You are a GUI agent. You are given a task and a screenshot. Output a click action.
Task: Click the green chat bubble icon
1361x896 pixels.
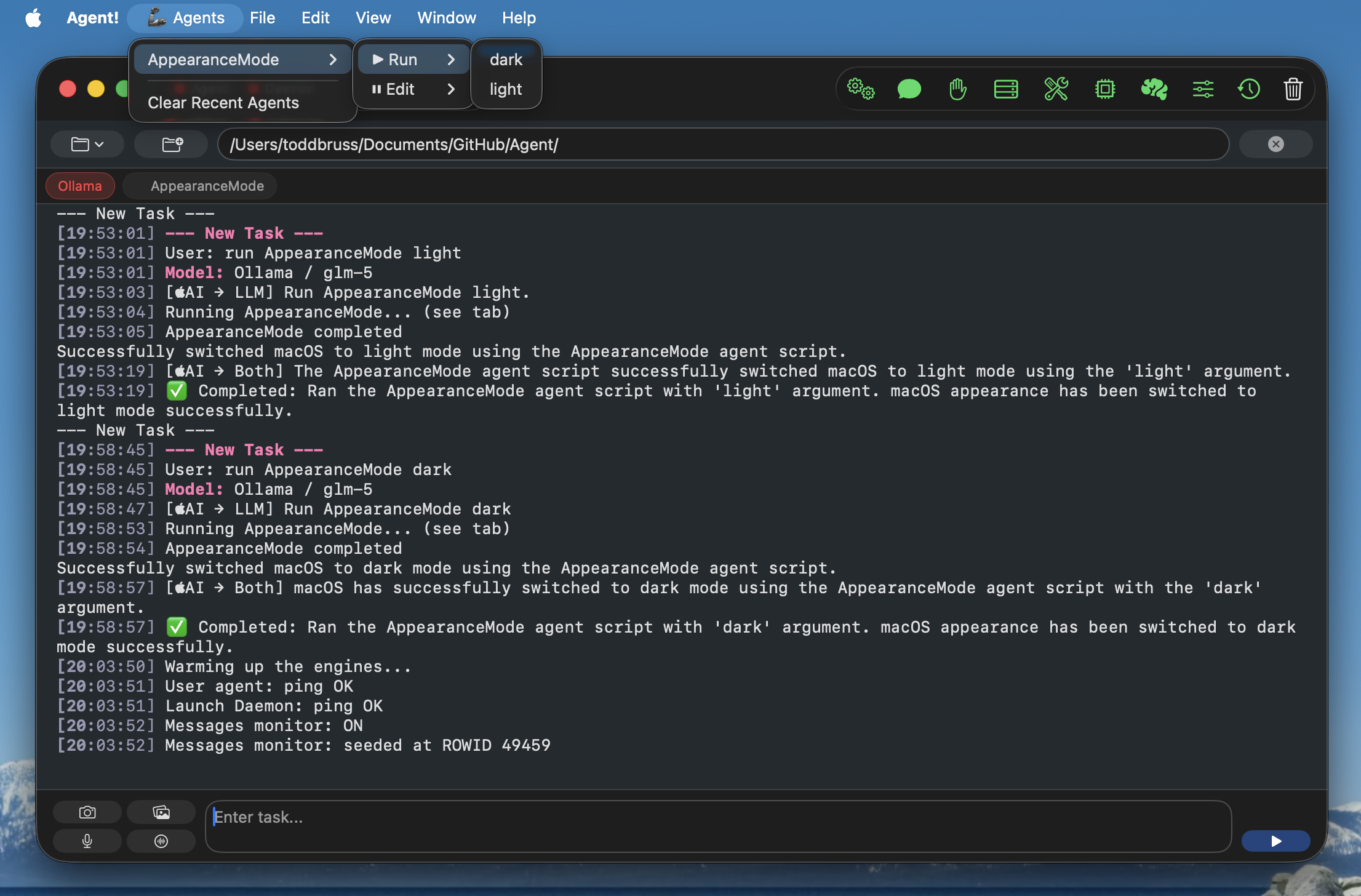pos(909,89)
